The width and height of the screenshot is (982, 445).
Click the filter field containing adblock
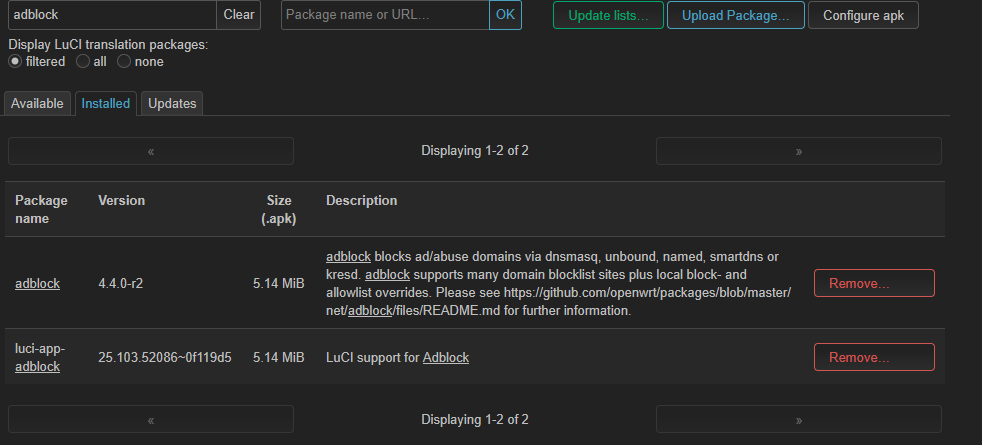pyautogui.click(x=112, y=15)
